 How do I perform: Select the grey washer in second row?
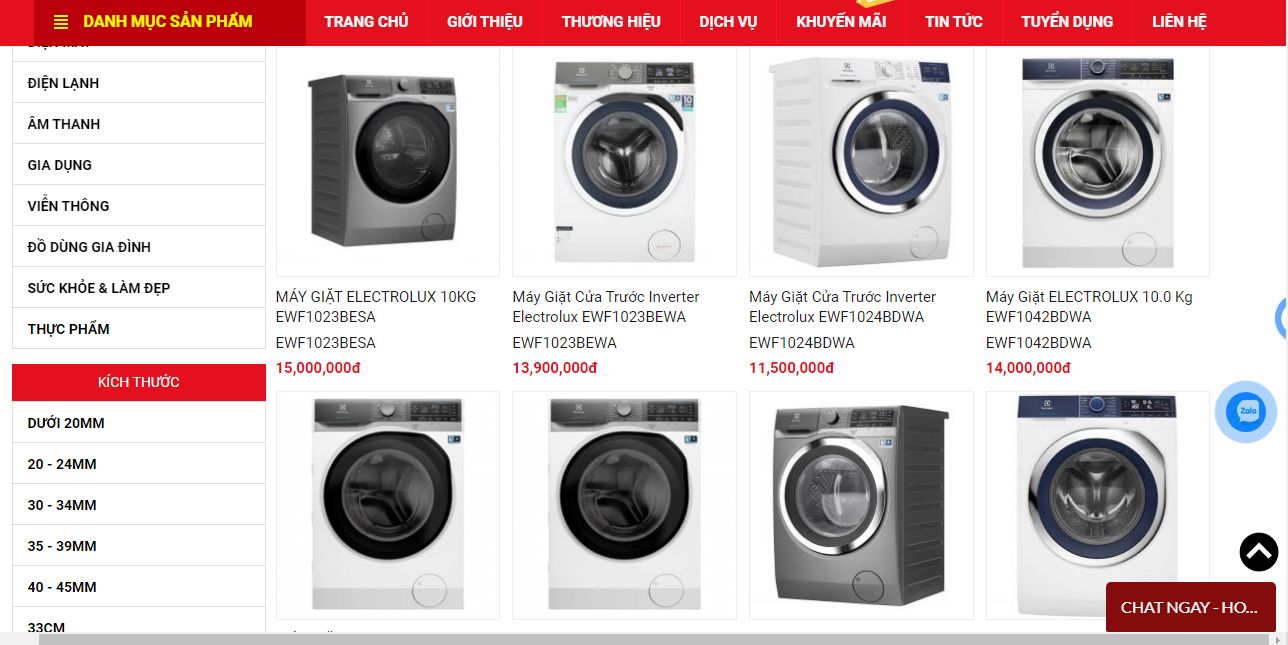(x=861, y=505)
